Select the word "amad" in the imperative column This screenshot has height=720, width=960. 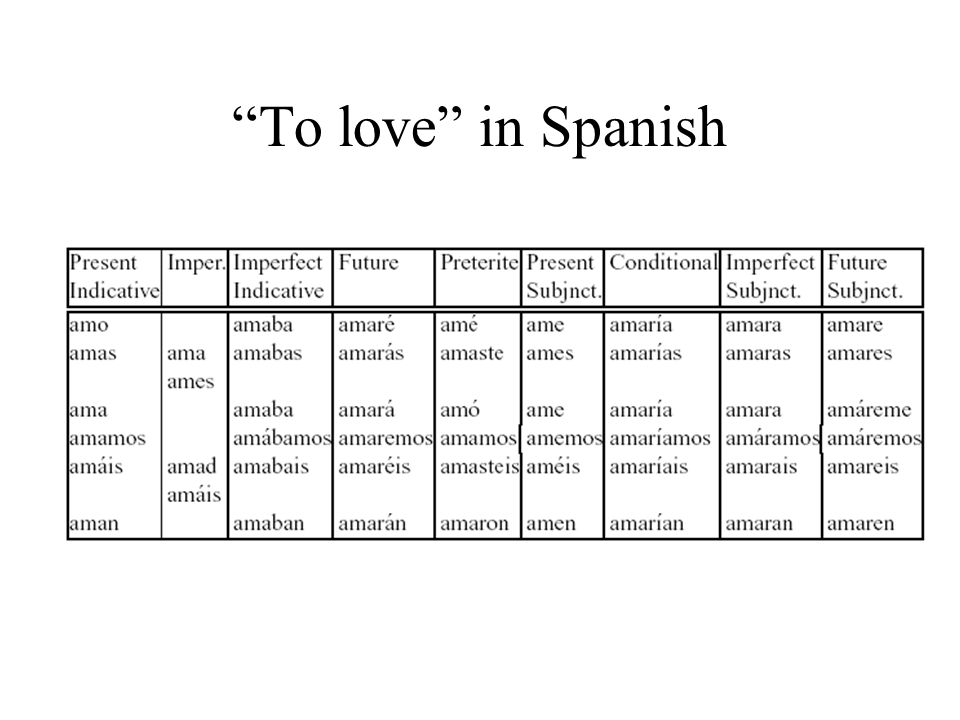click(x=192, y=467)
